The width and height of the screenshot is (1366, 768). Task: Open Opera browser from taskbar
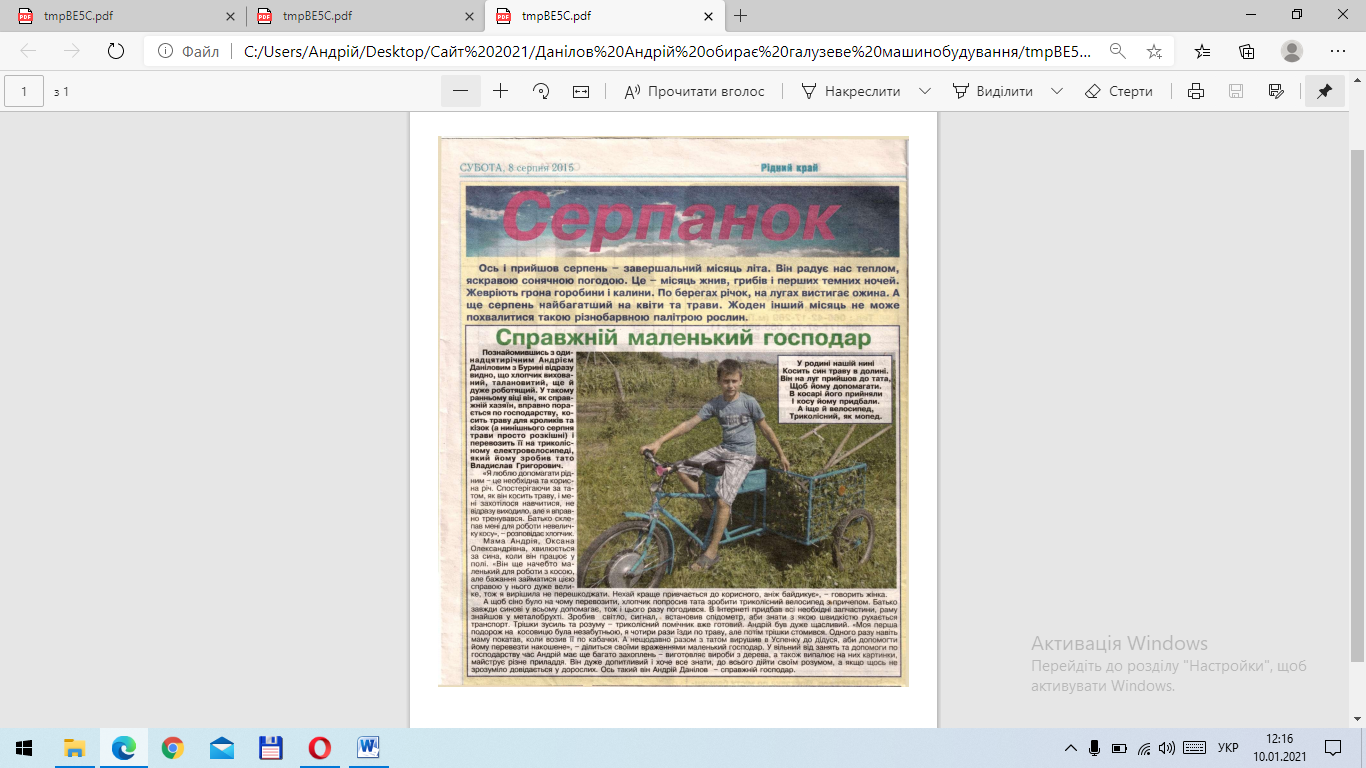coord(319,747)
